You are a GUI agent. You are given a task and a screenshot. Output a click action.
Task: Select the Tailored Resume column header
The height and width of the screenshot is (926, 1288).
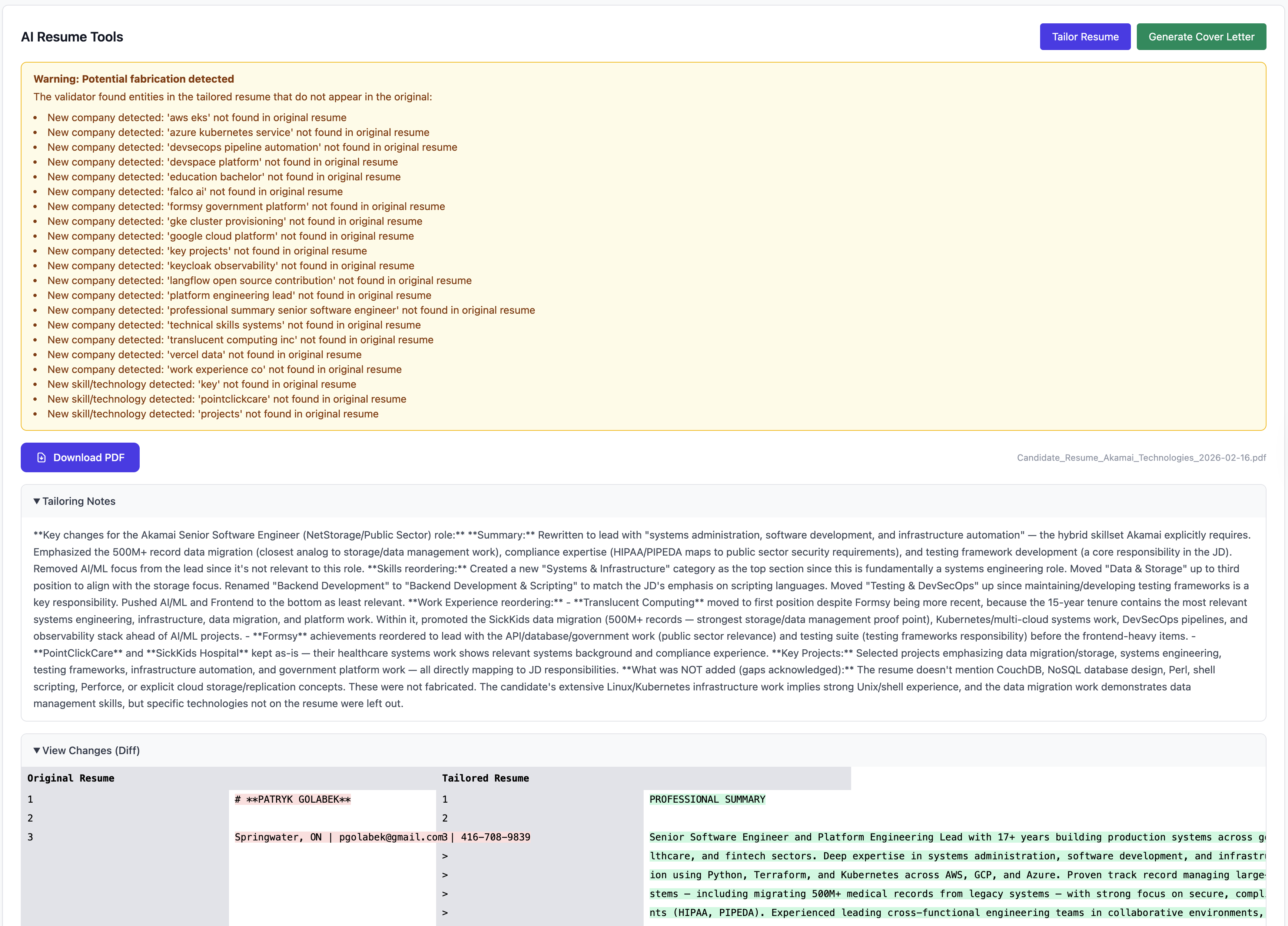coord(485,778)
